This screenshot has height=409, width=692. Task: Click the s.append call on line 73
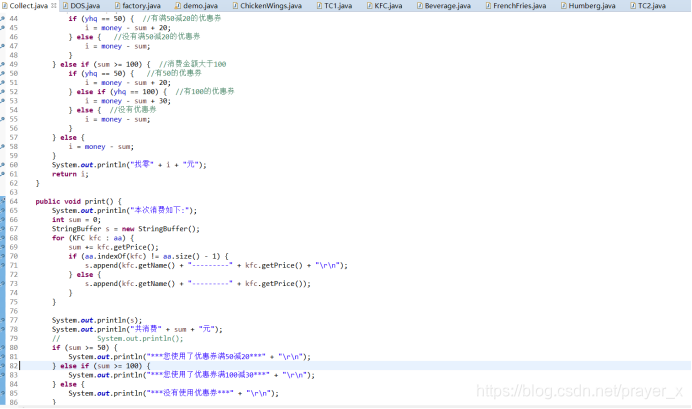click(x=198, y=284)
